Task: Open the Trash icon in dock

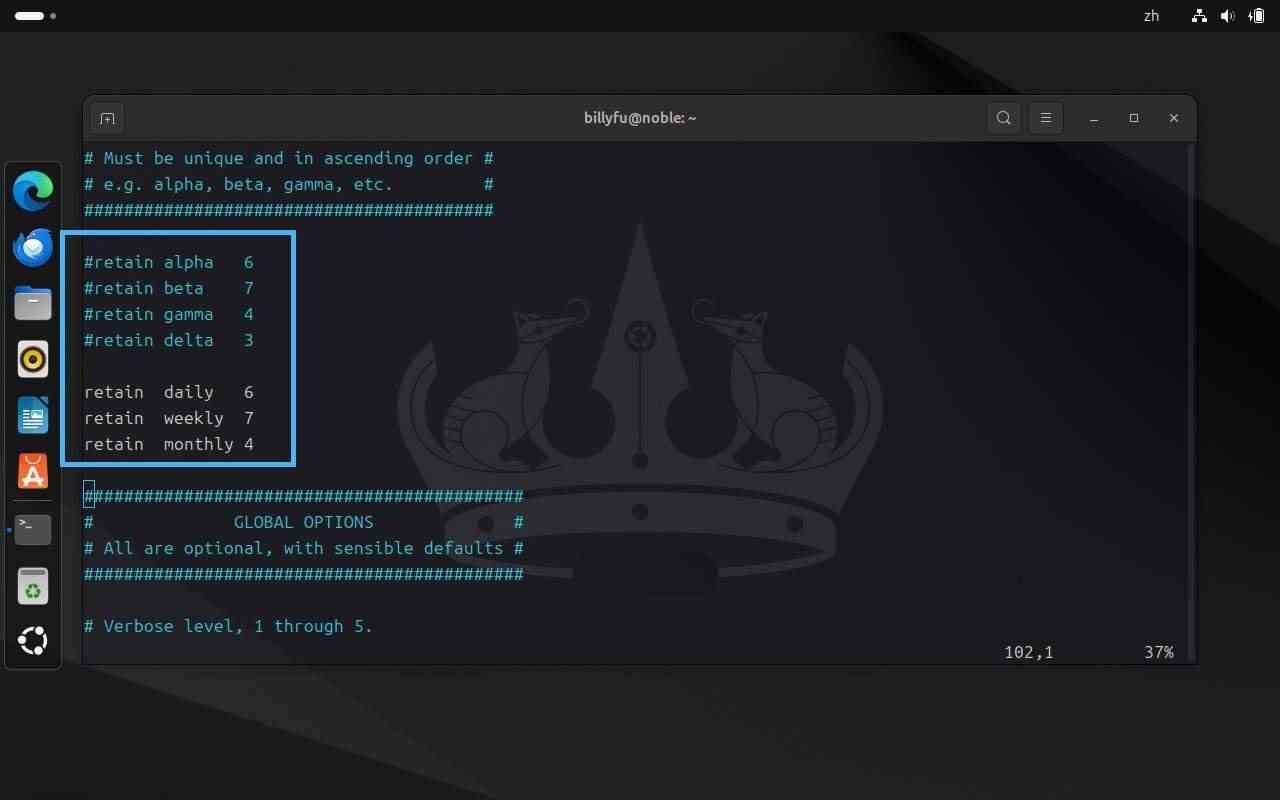Action: coord(33,587)
